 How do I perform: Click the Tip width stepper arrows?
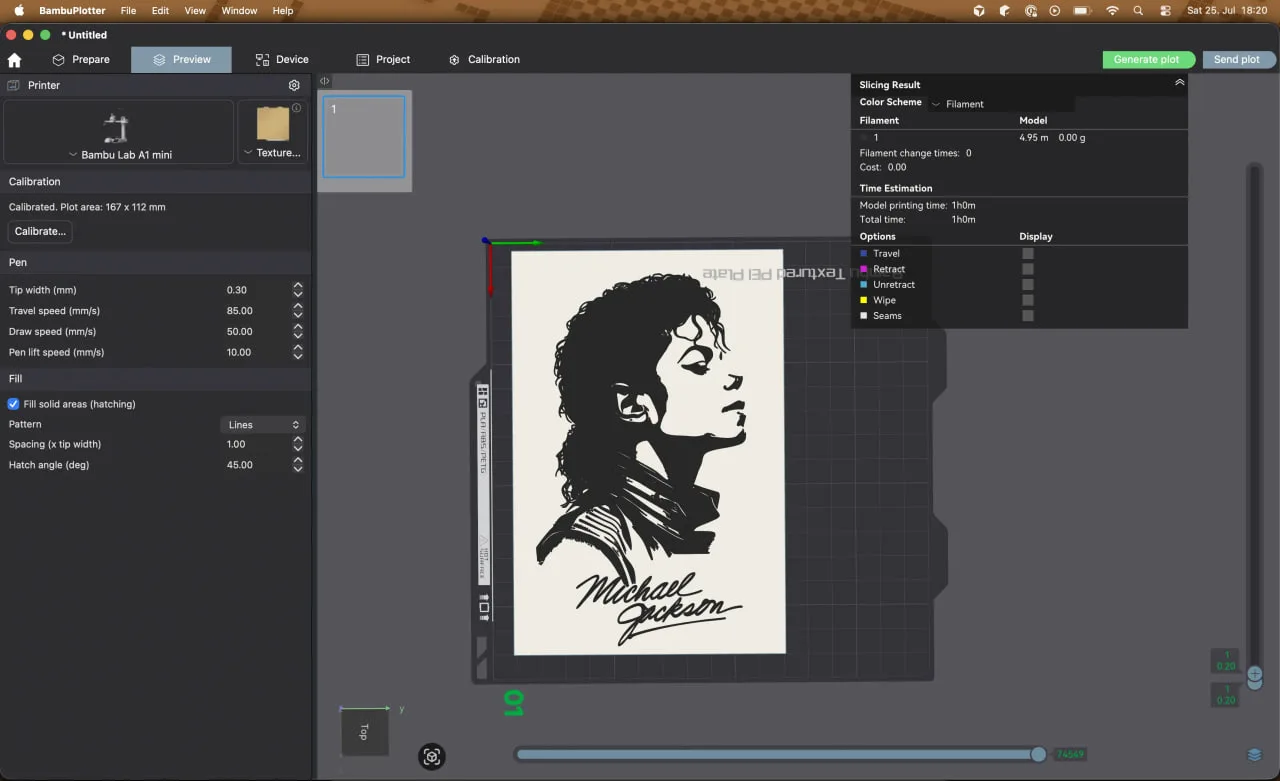click(x=298, y=290)
